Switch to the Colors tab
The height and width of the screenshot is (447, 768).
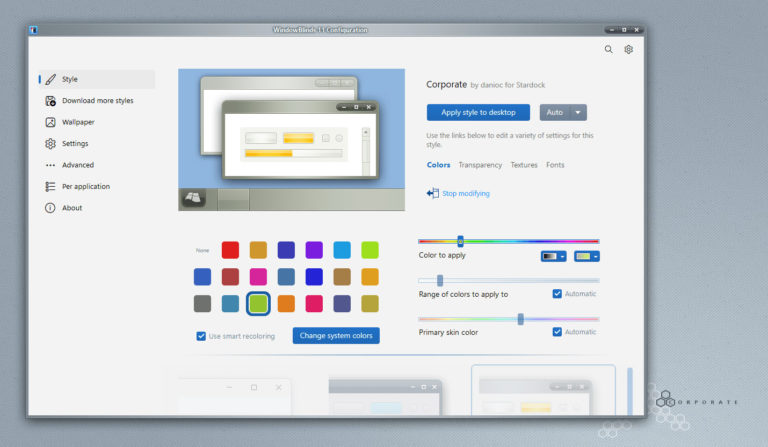(x=438, y=165)
